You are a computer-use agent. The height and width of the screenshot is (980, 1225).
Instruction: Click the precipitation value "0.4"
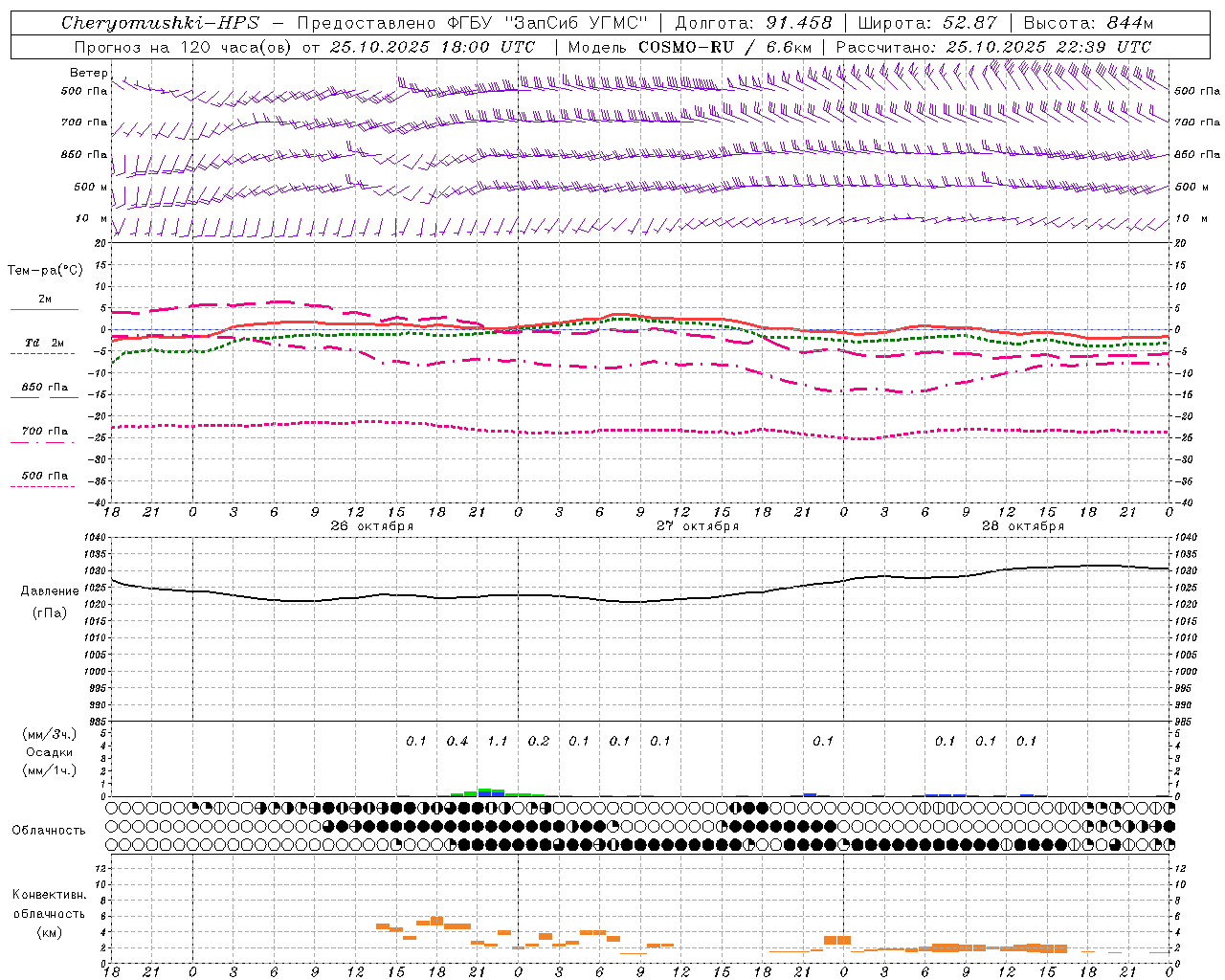(457, 742)
